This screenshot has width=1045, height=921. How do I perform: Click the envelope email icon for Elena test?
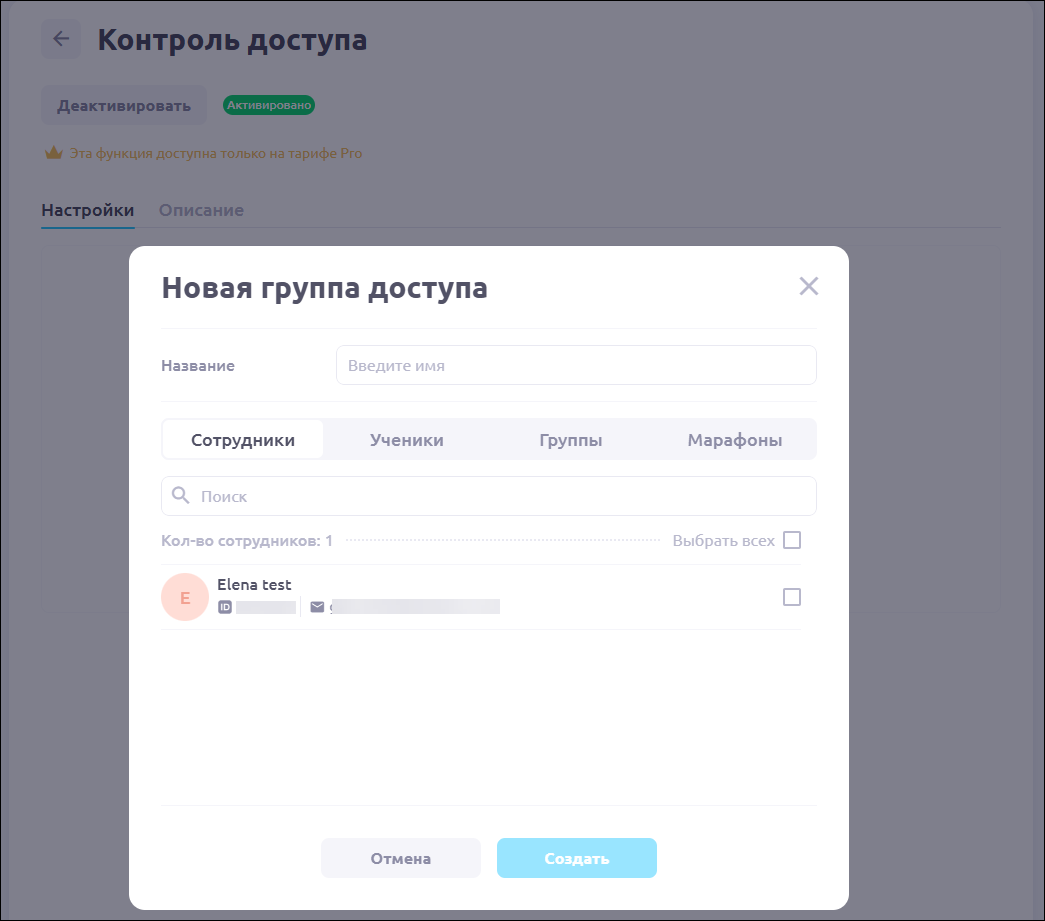point(317,606)
